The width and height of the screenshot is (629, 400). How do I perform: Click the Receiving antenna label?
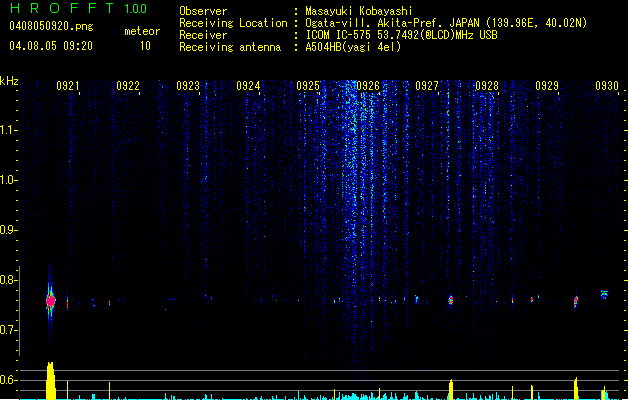(230, 47)
